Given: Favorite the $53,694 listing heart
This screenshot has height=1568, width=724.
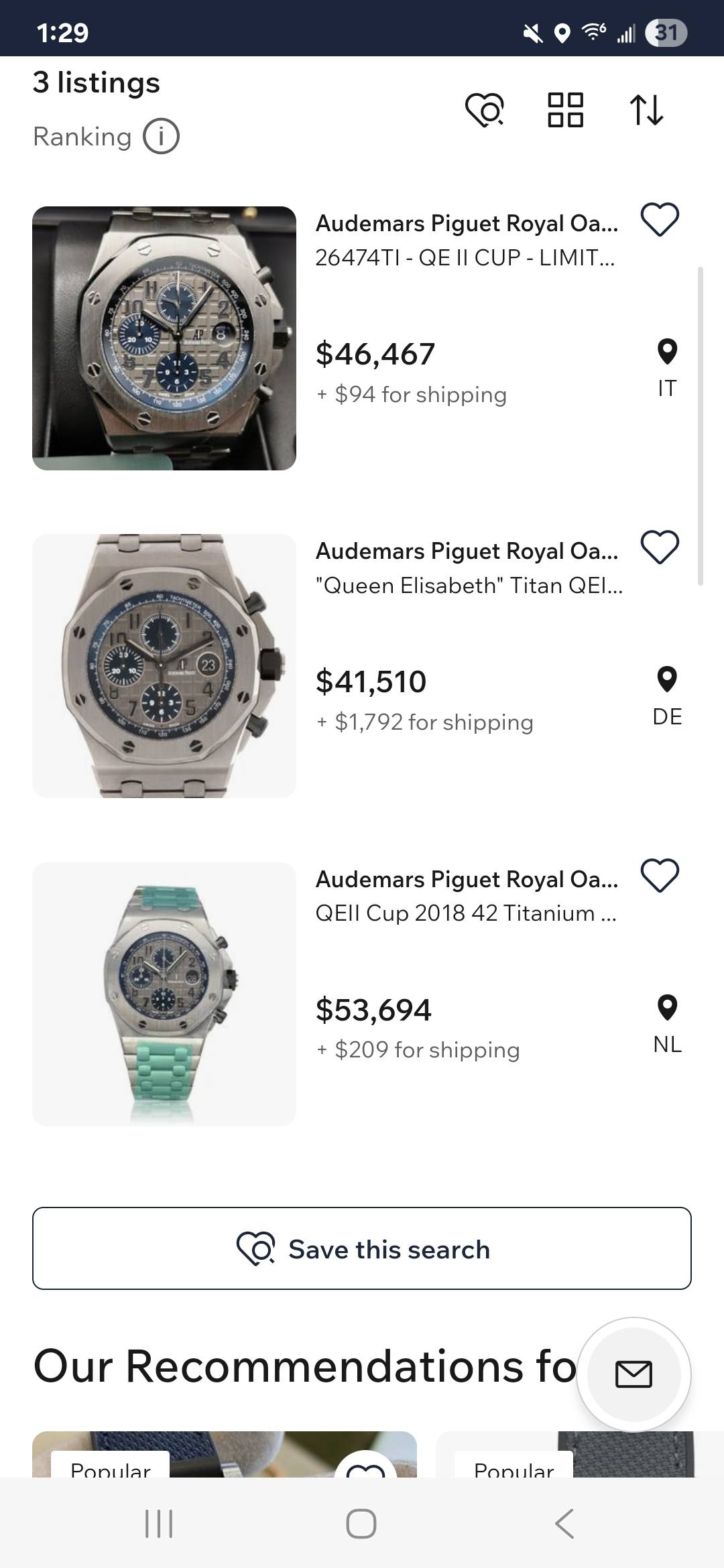Looking at the screenshot, I should [x=660, y=875].
